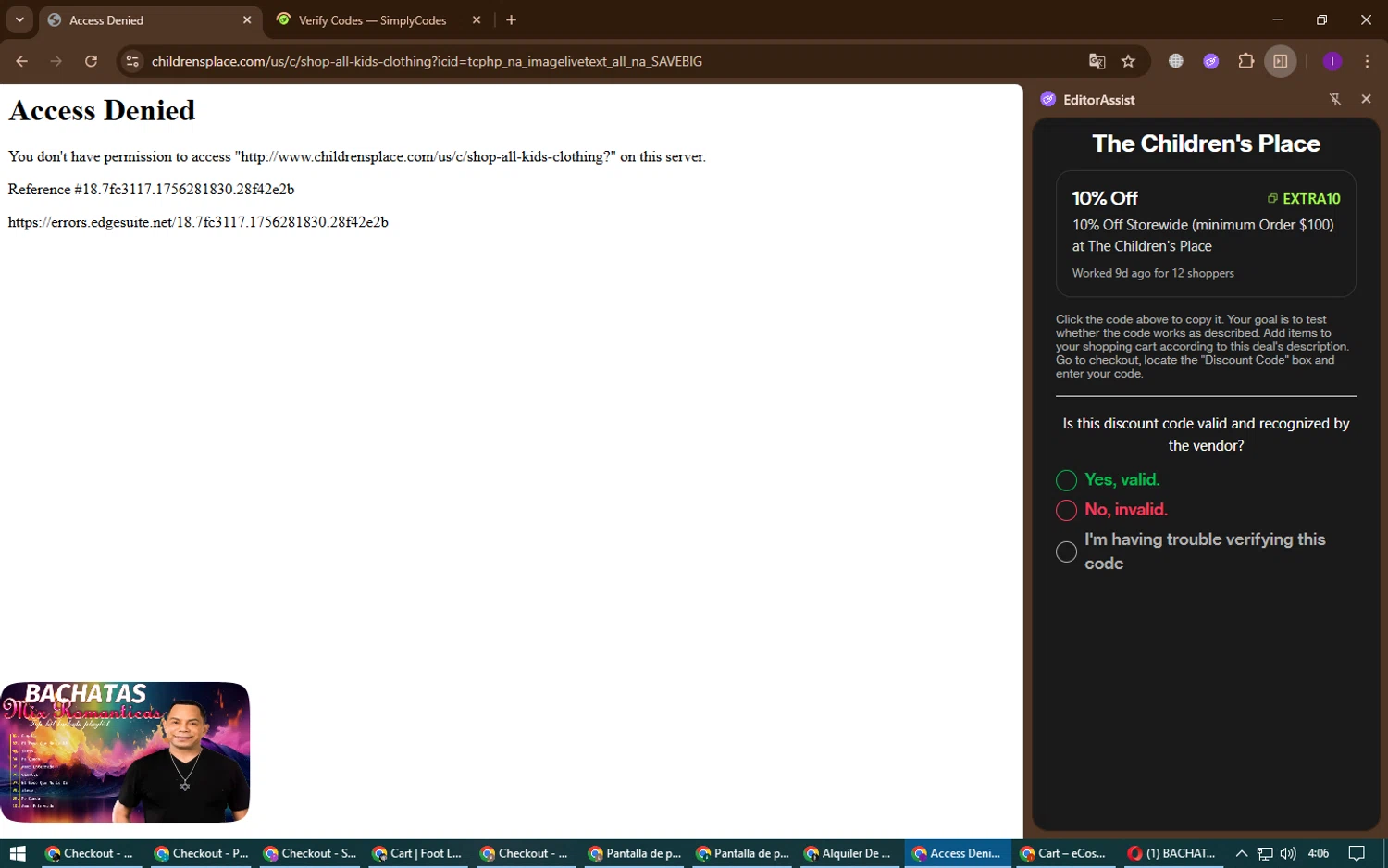
Task: Minimize the Chrome window
Action: click(1278, 19)
